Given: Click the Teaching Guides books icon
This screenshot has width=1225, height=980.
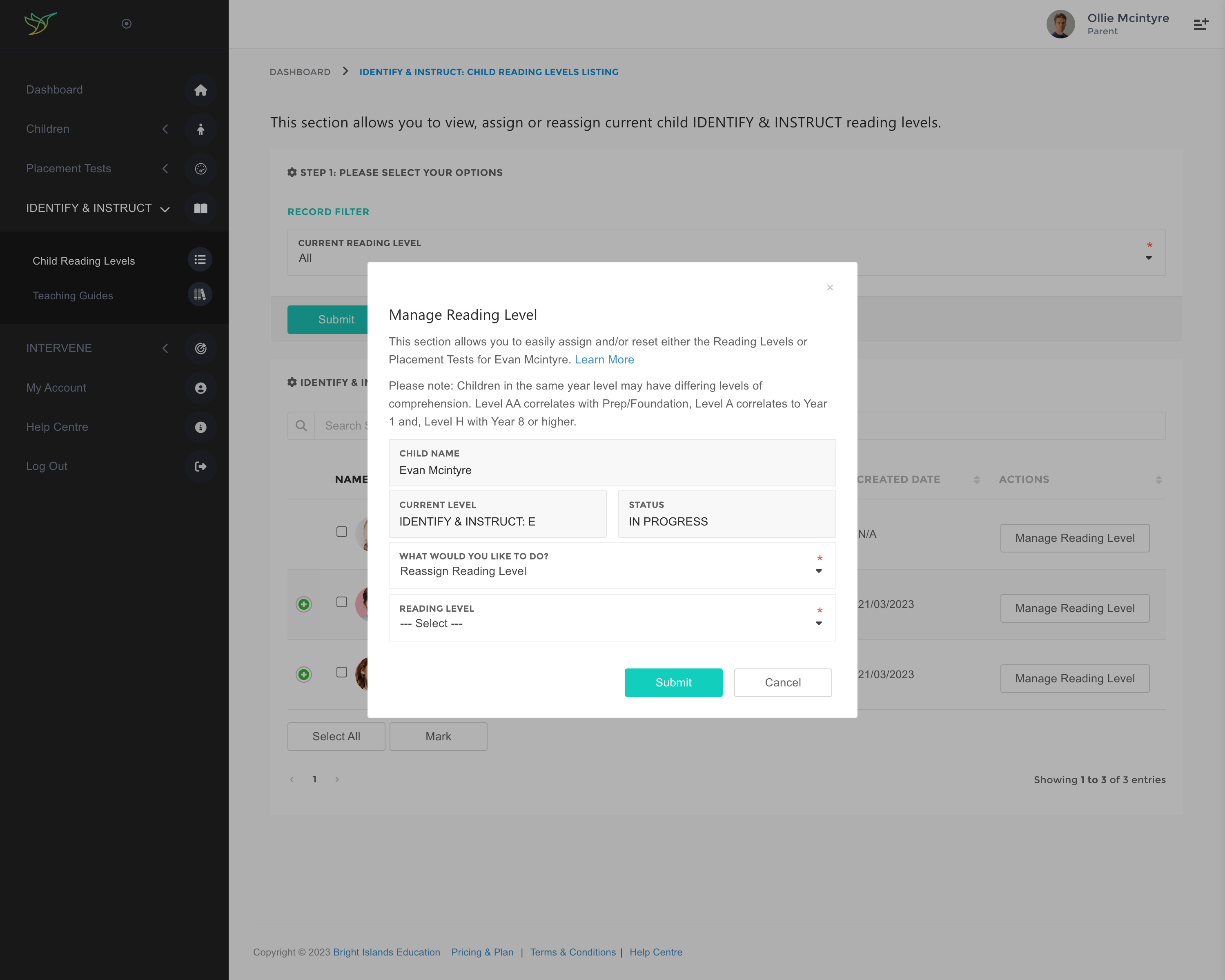Looking at the screenshot, I should coord(199,294).
